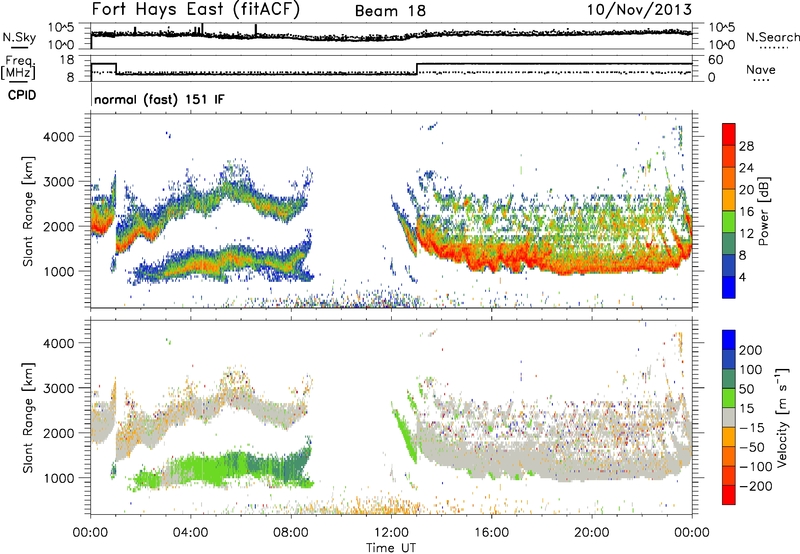Click the '08:00' time tick label
Viewport: 800px width, 554px height.
[291, 533]
